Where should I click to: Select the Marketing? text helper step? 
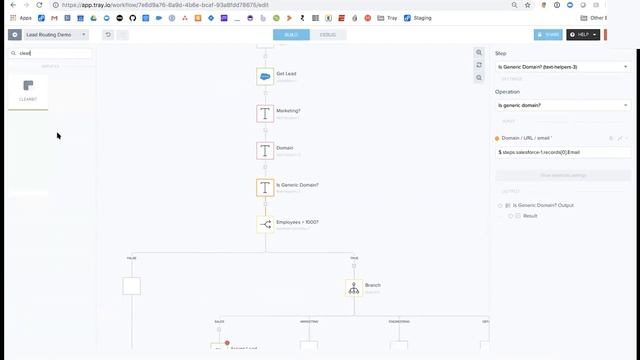tap(265, 113)
